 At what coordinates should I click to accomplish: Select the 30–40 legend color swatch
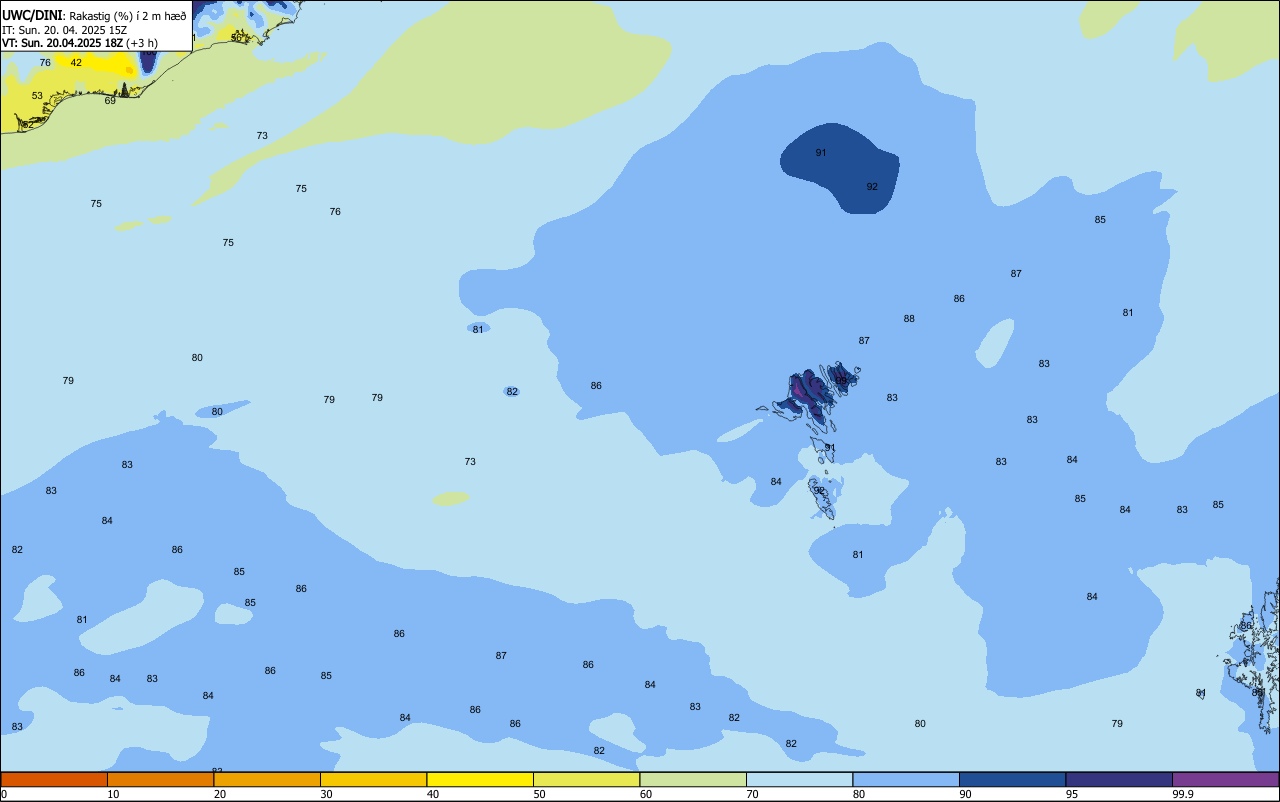click(373, 779)
